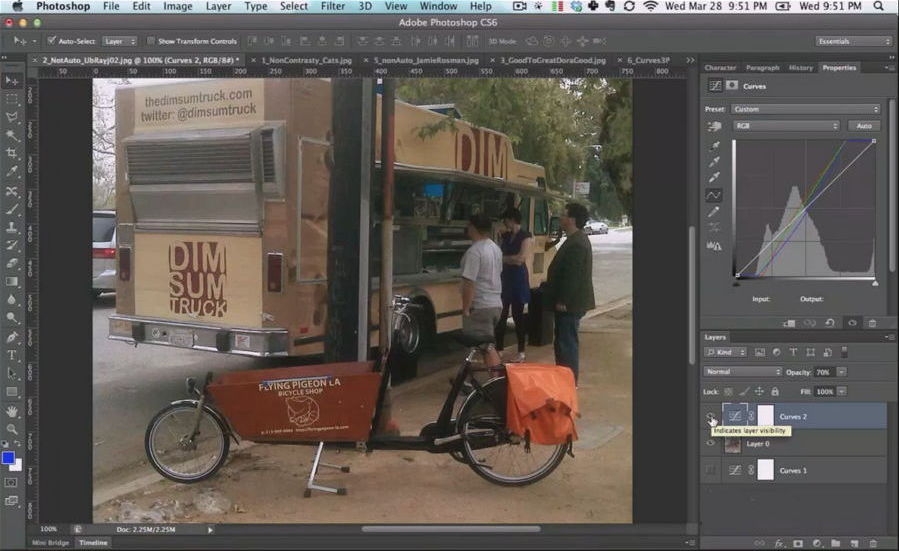Click the on-image adjustment tool in Curves
Image resolution: width=899 pixels, height=551 pixels.
pyautogui.click(x=714, y=126)
